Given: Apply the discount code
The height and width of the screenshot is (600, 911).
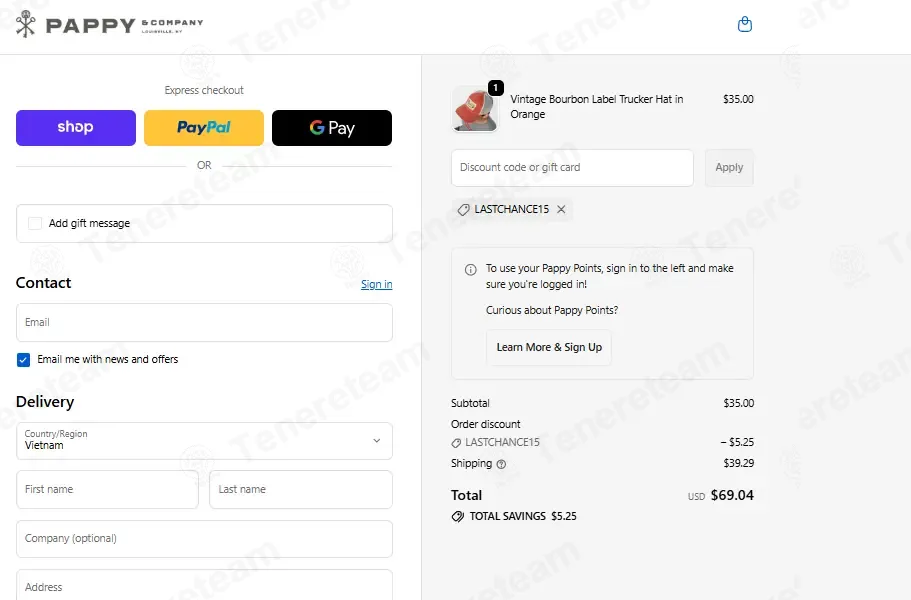Looking at the screenshot, I should coord(729,168).
